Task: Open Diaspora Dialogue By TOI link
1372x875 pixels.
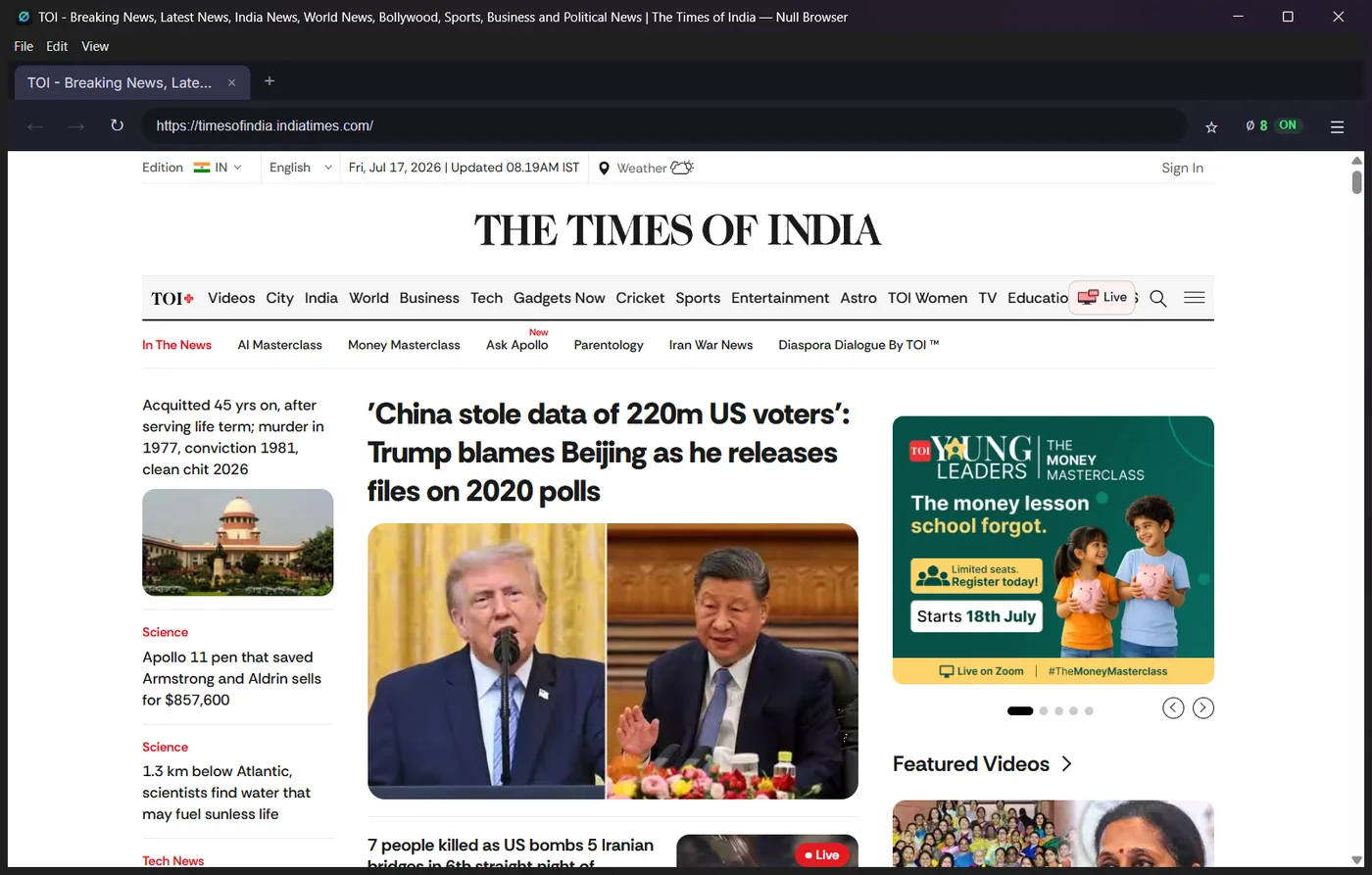Action: [x=858, y=345]
